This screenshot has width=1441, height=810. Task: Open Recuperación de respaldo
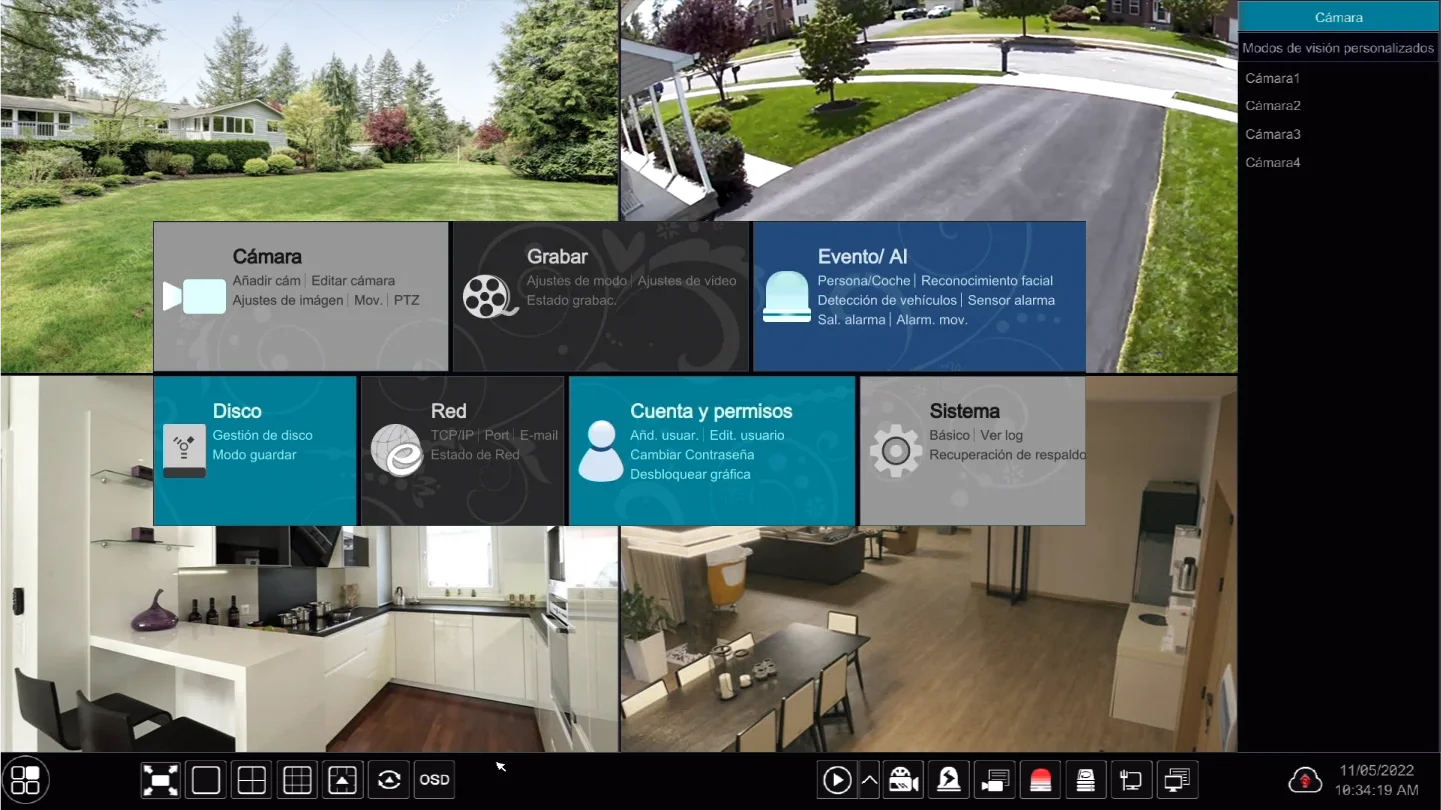1007,455
